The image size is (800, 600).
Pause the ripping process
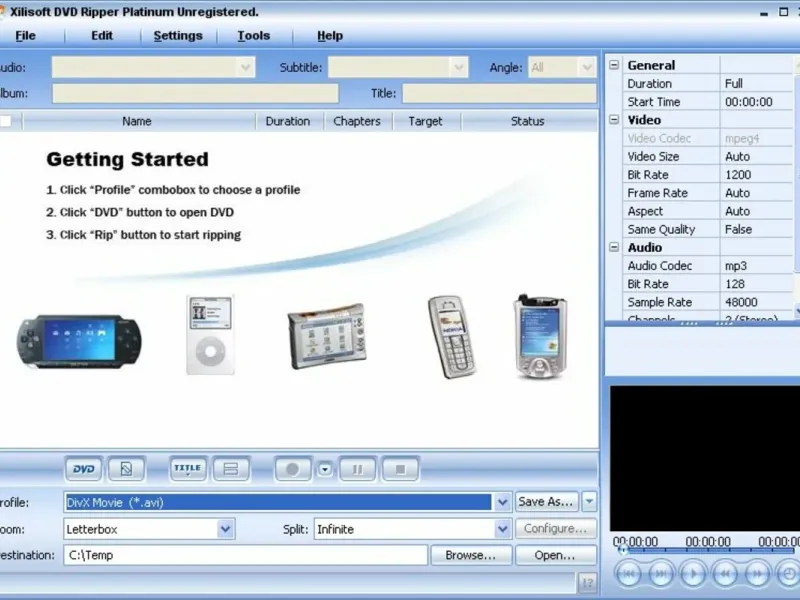(358, 469)
